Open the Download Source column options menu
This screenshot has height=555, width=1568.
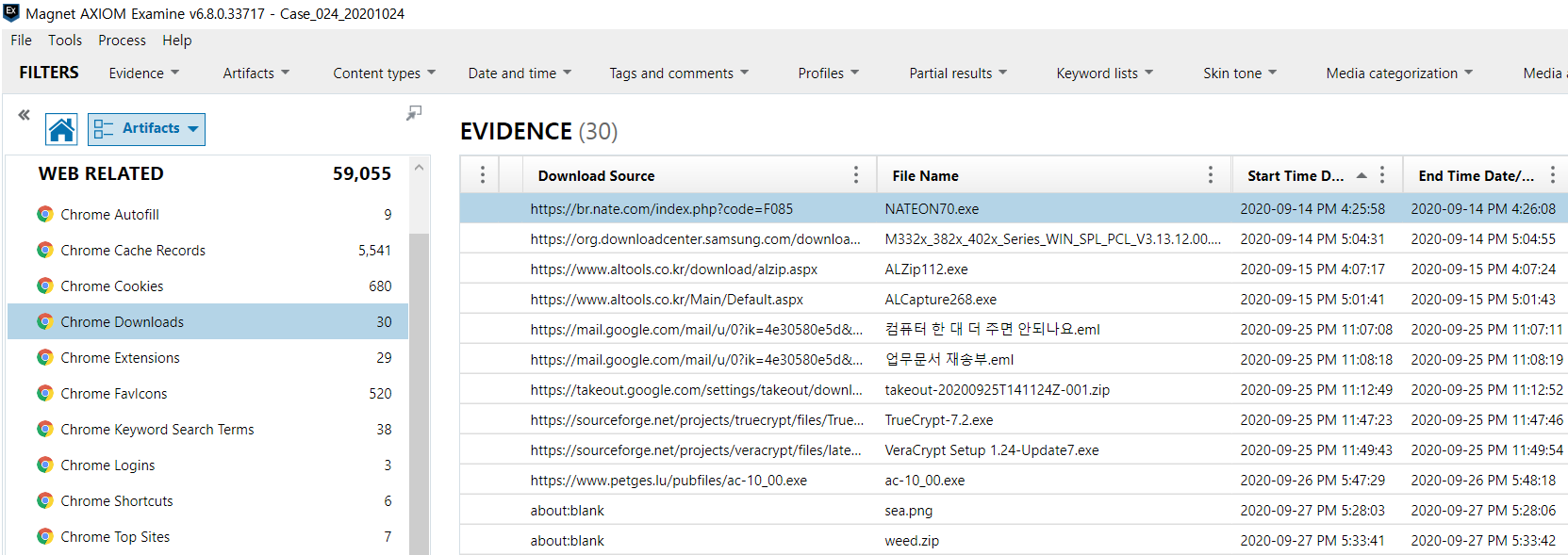[x=856, y=174]
